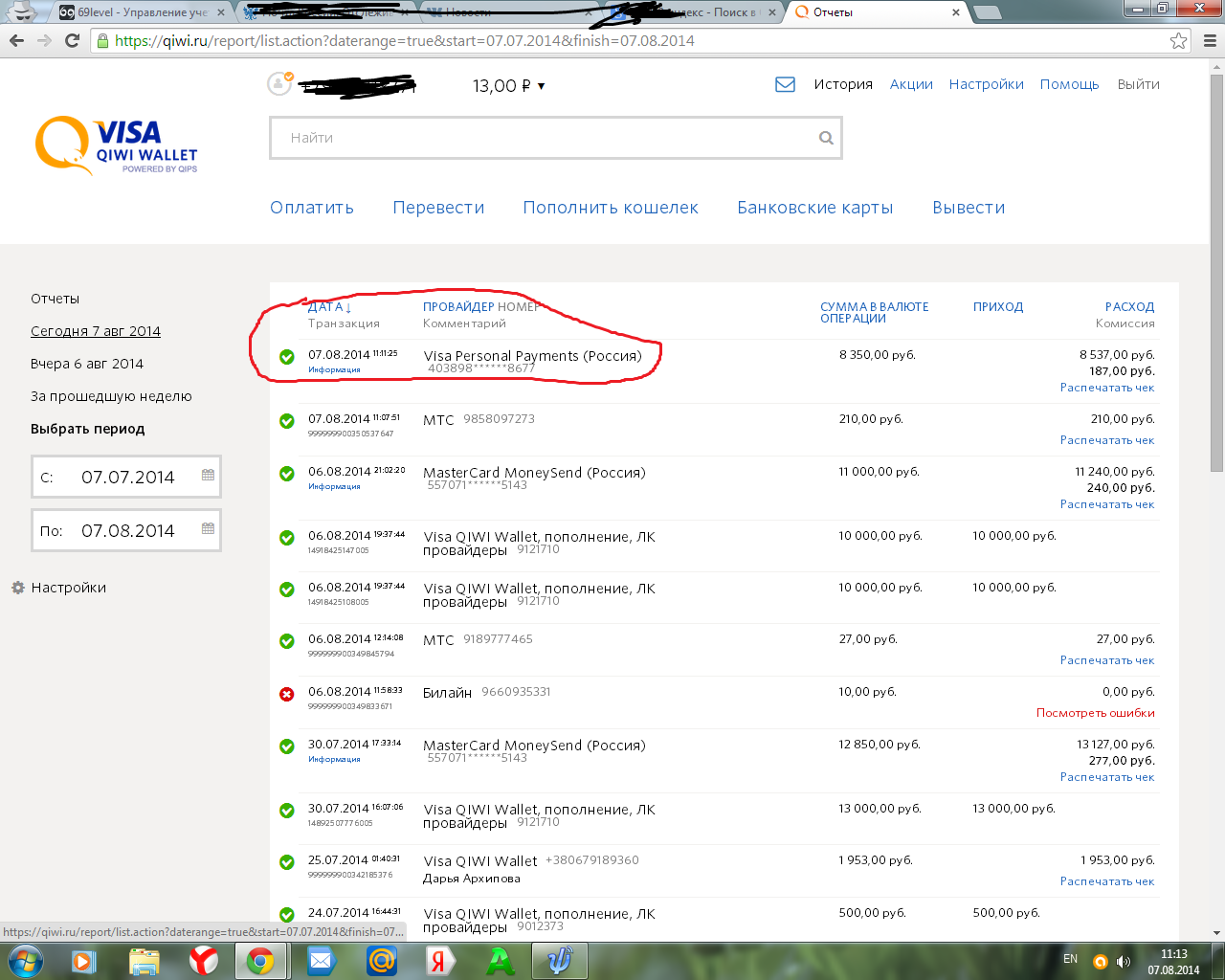Click МТС 9858097273 provider entry
Image resolution: width=1225 pixels, height=980 pixels.
click(x=479, y=419)
